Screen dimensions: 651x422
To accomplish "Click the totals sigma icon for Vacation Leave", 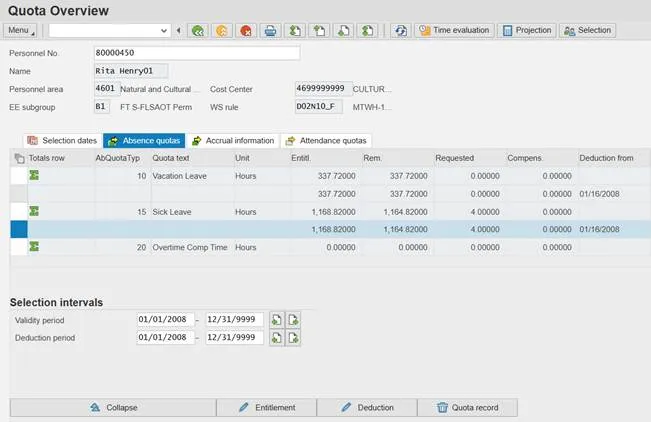I will (34, 176).
